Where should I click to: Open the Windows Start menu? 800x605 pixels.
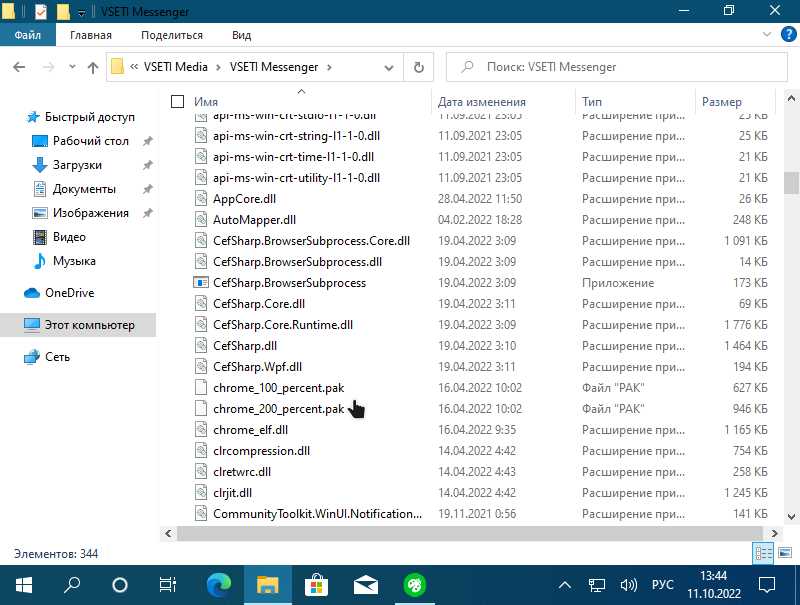(23, 585)
